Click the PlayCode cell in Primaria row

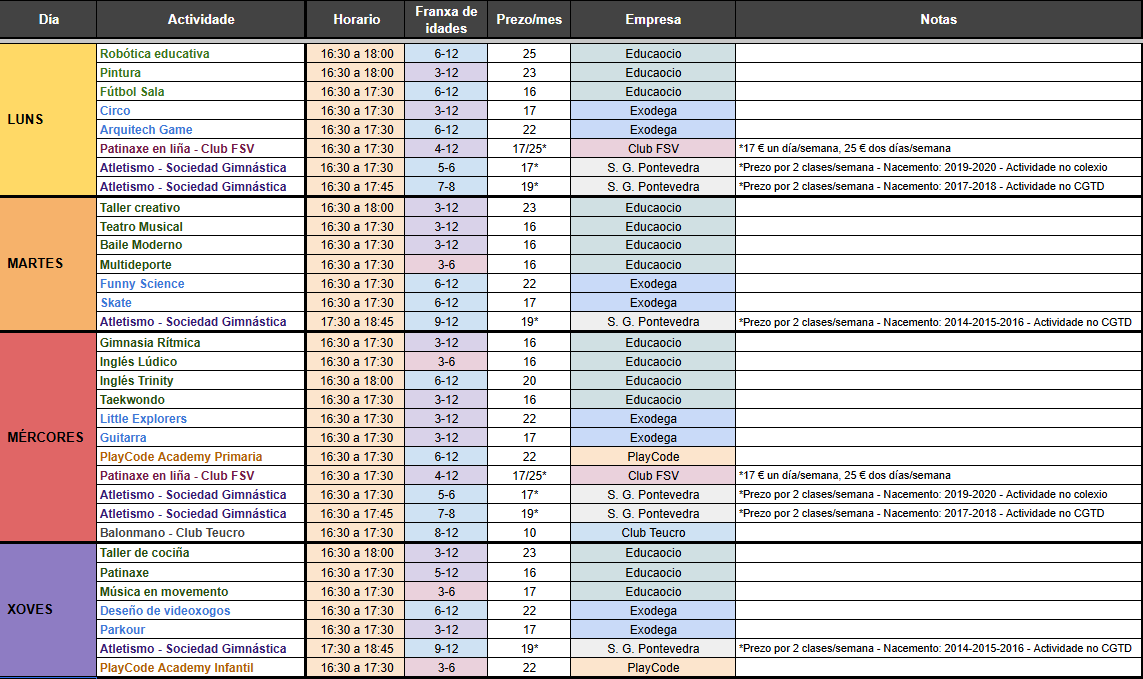[653, 456]
